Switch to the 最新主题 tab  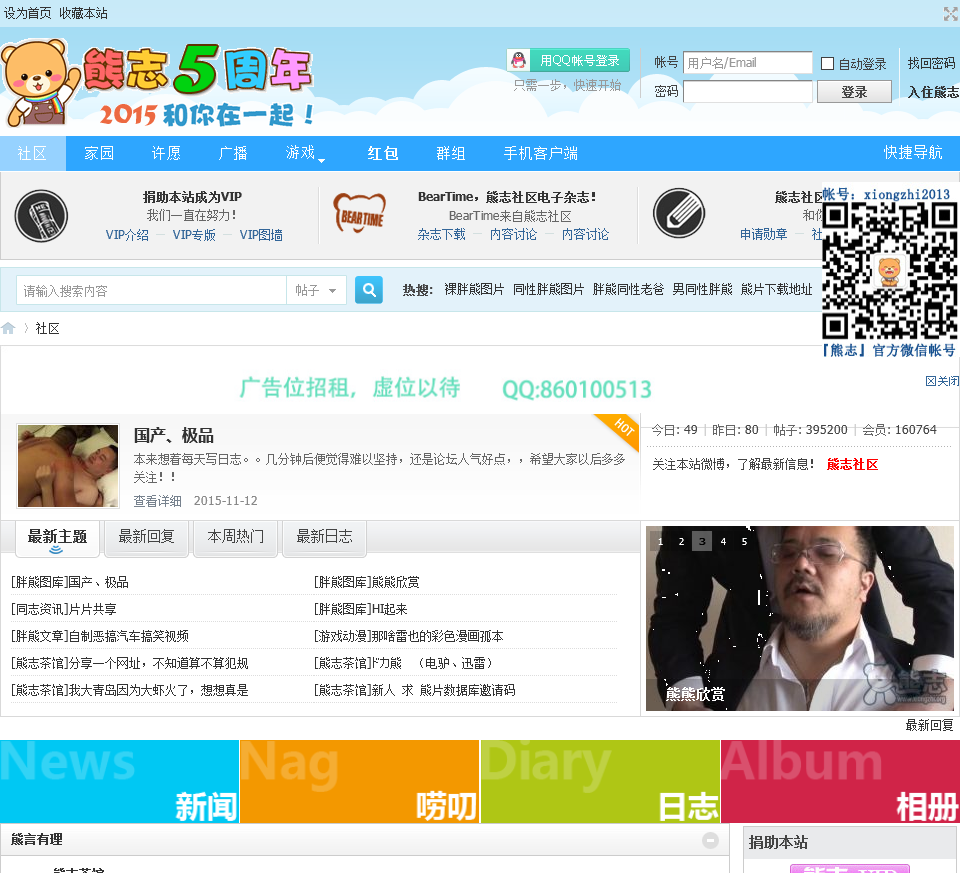tap(57, 539)
